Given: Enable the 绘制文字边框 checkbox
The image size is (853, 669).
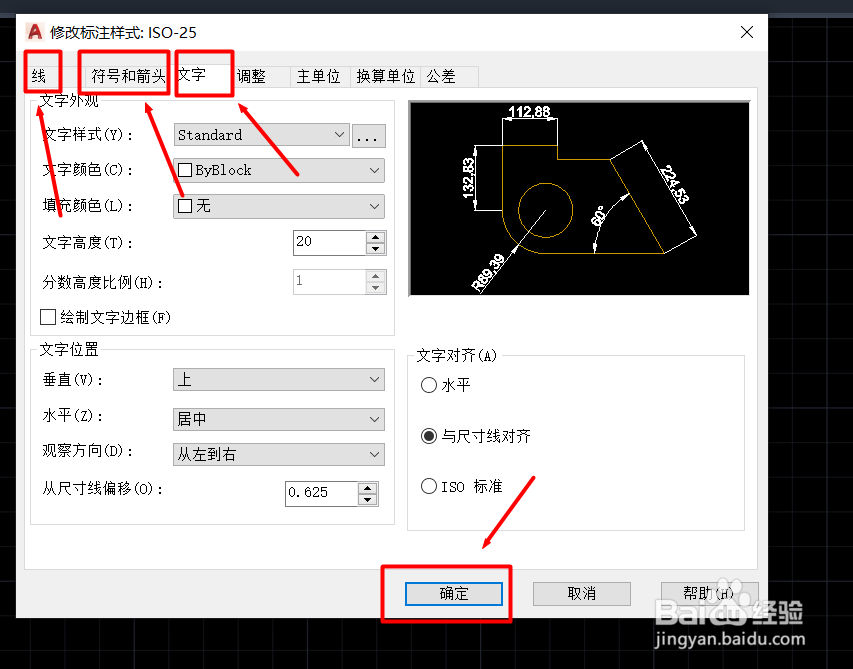Looking at the screenshot, I should [x=47, y=317].
